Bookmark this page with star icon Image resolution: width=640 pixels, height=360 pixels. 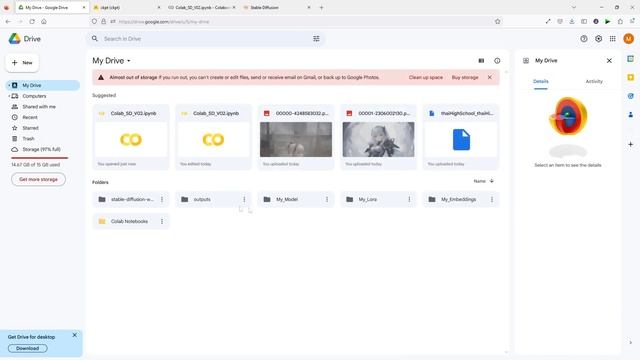coord(497,22)
